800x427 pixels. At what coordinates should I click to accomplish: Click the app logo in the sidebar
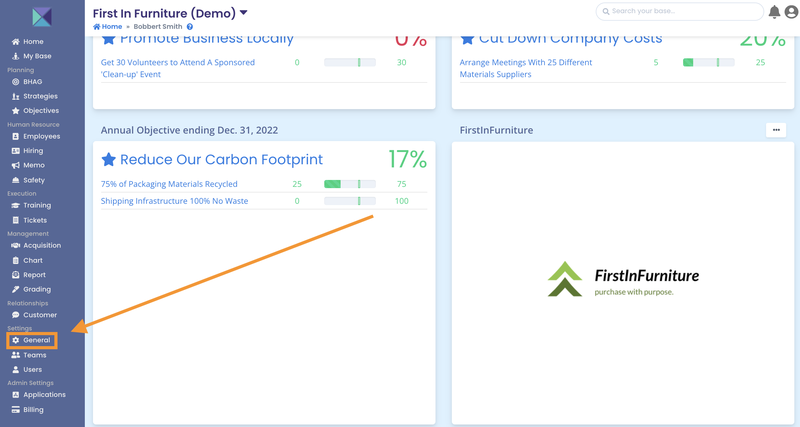[x=42, y=16]
